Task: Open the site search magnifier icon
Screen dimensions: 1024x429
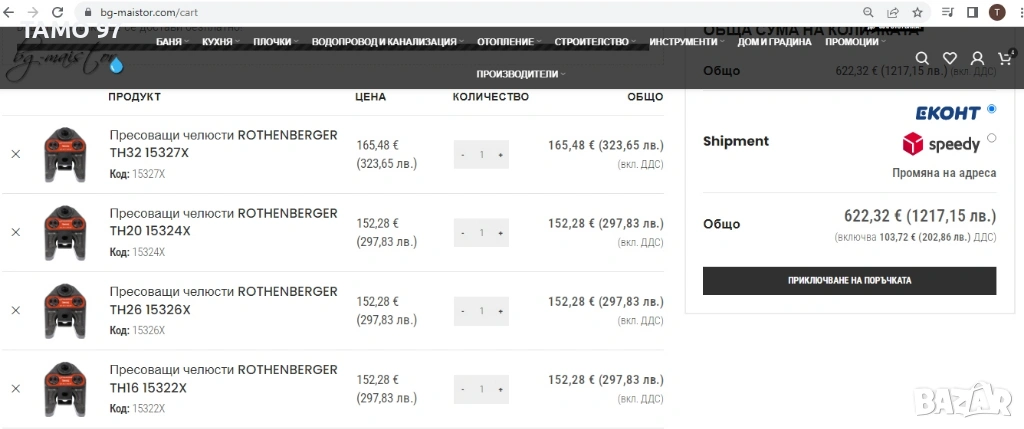Action: coord(922,59)
